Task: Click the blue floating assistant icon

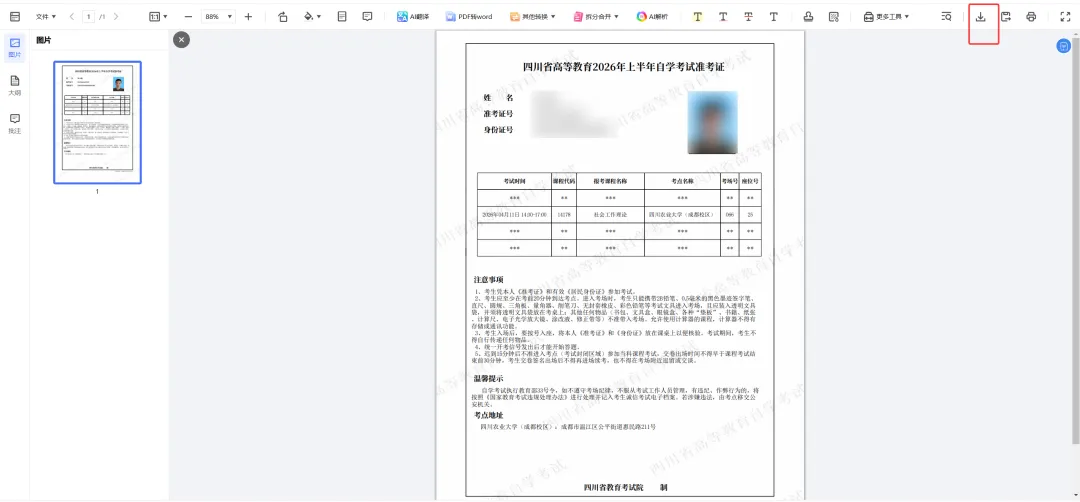Action: click(x=1064, y=45)
